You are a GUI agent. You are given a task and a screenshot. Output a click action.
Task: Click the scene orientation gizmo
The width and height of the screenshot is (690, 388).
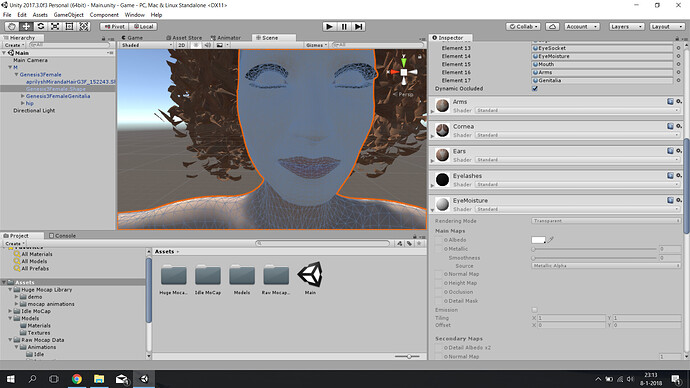[404, 72]
